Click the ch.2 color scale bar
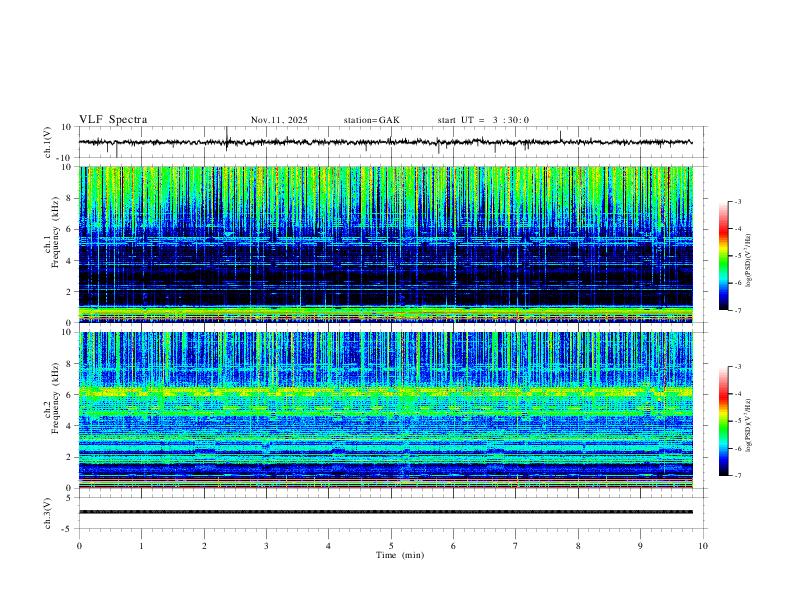Viewport: 792px width, 612px height. 724,421
